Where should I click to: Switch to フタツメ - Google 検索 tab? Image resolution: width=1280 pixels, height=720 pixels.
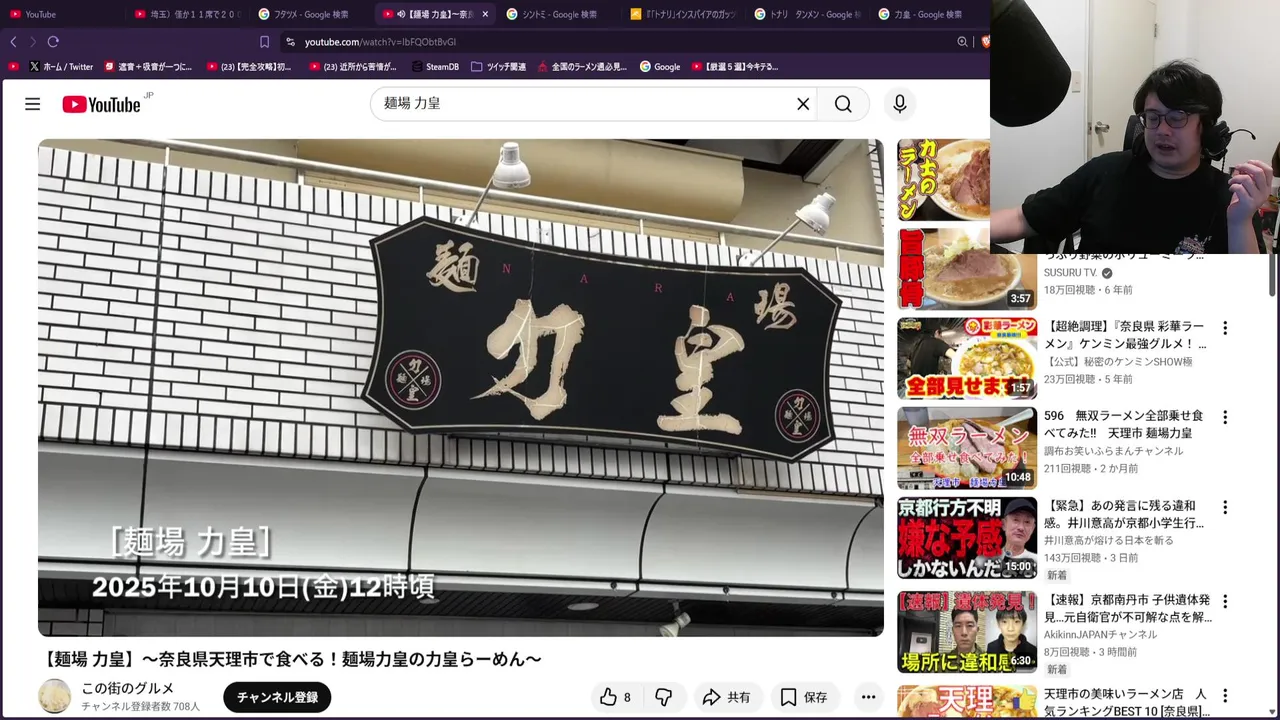pos(310,14)
